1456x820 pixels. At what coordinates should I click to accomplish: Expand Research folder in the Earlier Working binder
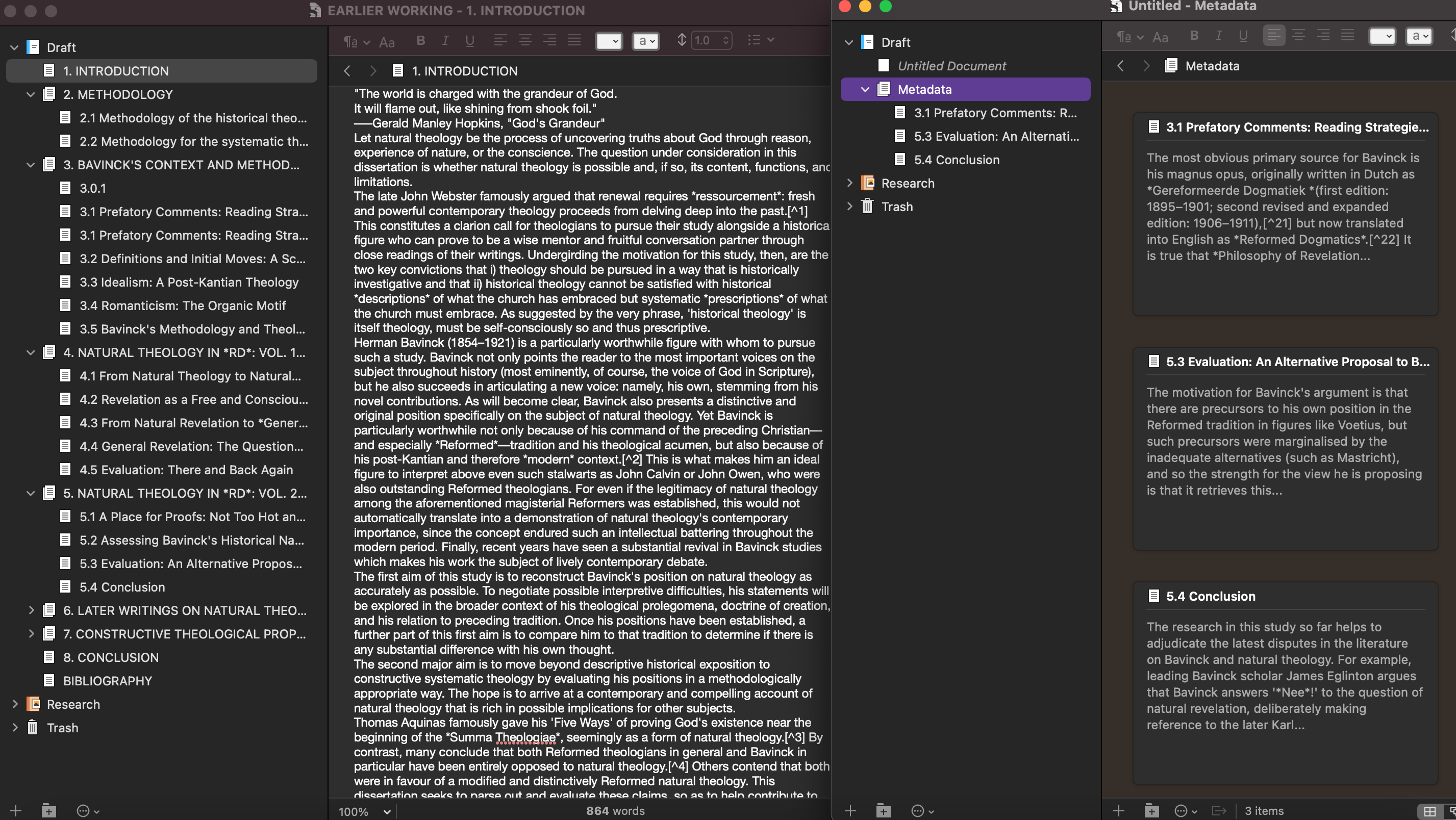pos(15,704)
